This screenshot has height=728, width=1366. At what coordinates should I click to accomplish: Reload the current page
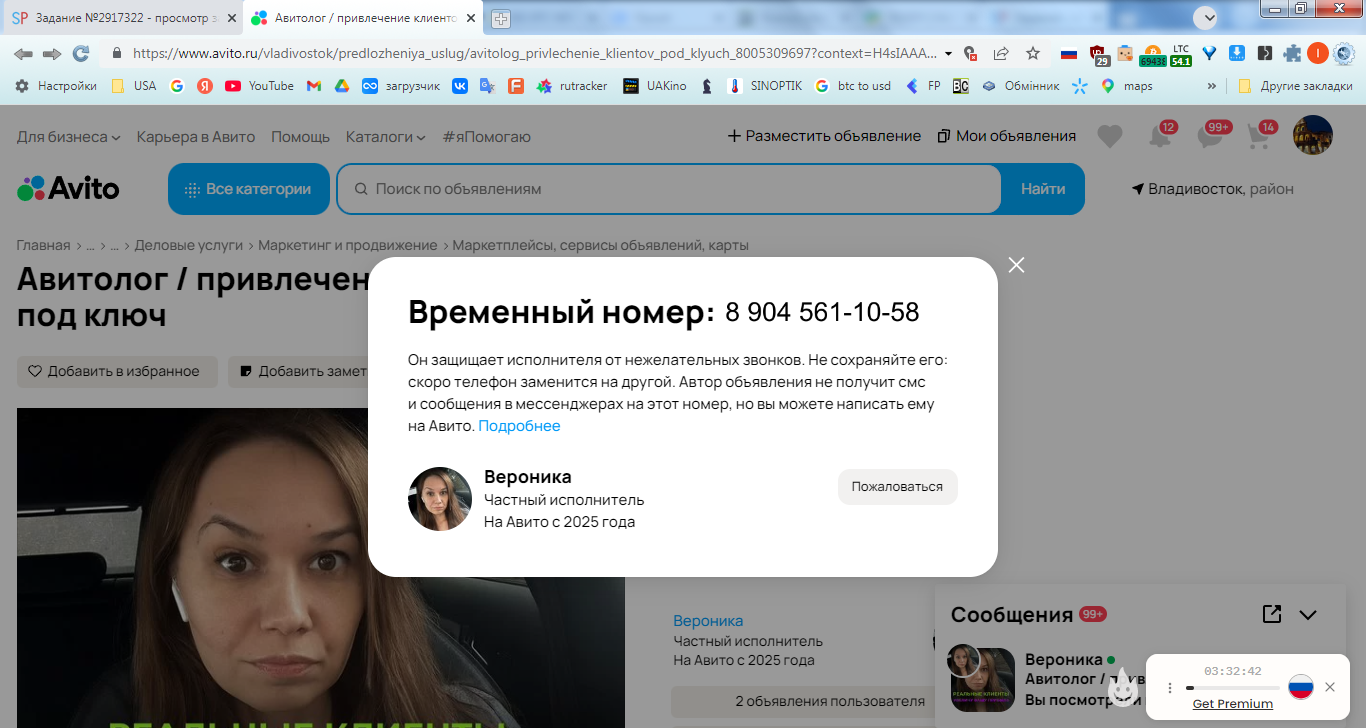[x=81, y=54]
